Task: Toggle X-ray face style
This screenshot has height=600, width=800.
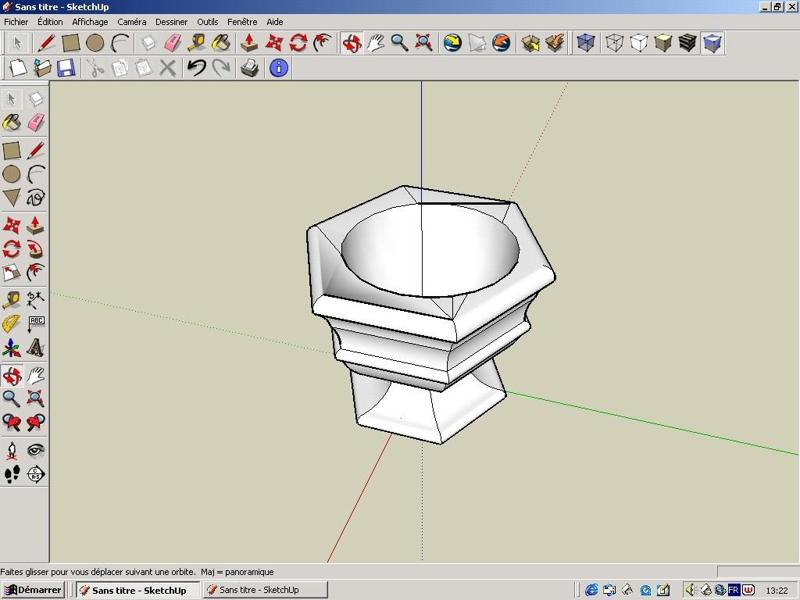Action: pyautogui.click(x=586, y=43)
